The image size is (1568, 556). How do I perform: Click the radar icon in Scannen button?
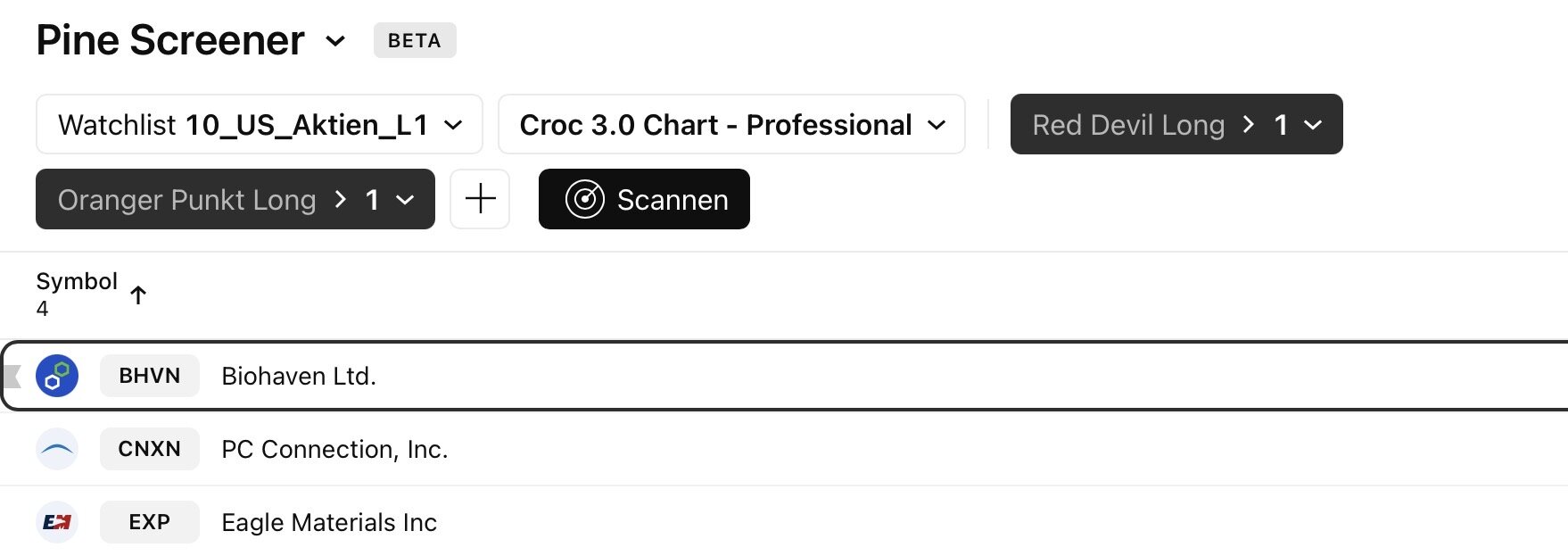pyautogui.click(x=585, y=199)
